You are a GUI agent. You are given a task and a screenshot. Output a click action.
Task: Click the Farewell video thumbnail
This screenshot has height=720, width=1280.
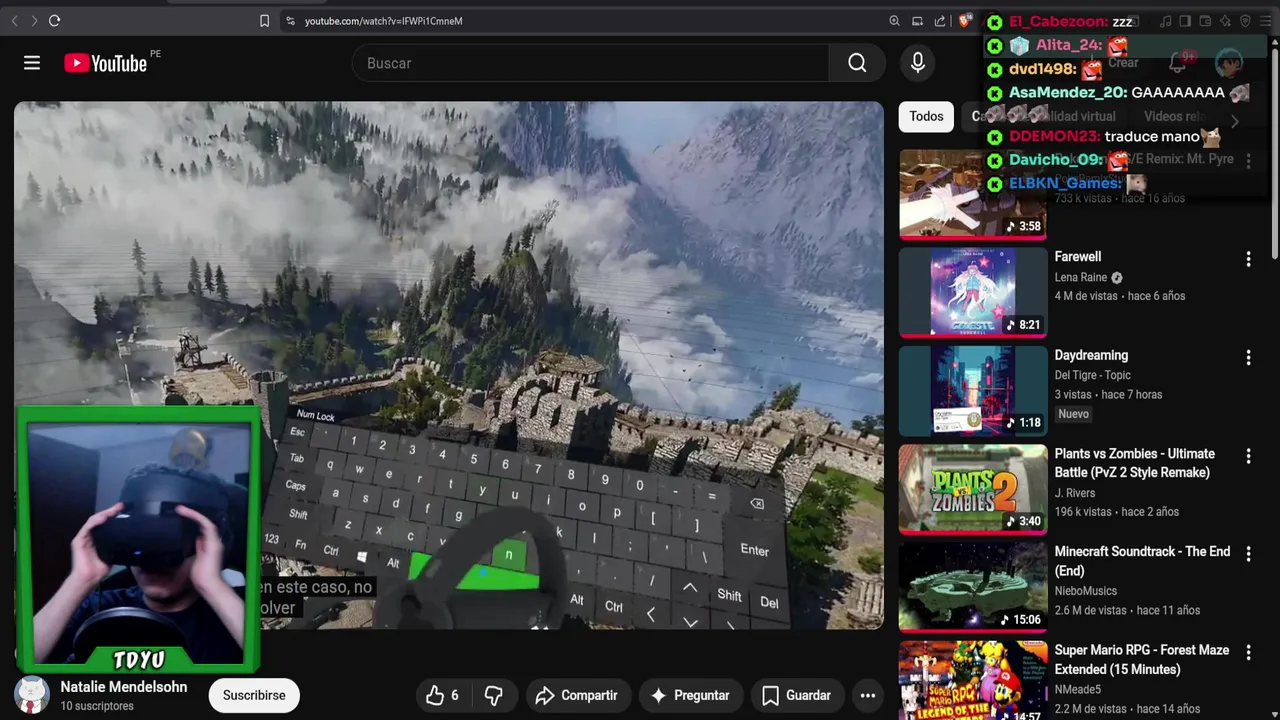[x=973, y=291]
